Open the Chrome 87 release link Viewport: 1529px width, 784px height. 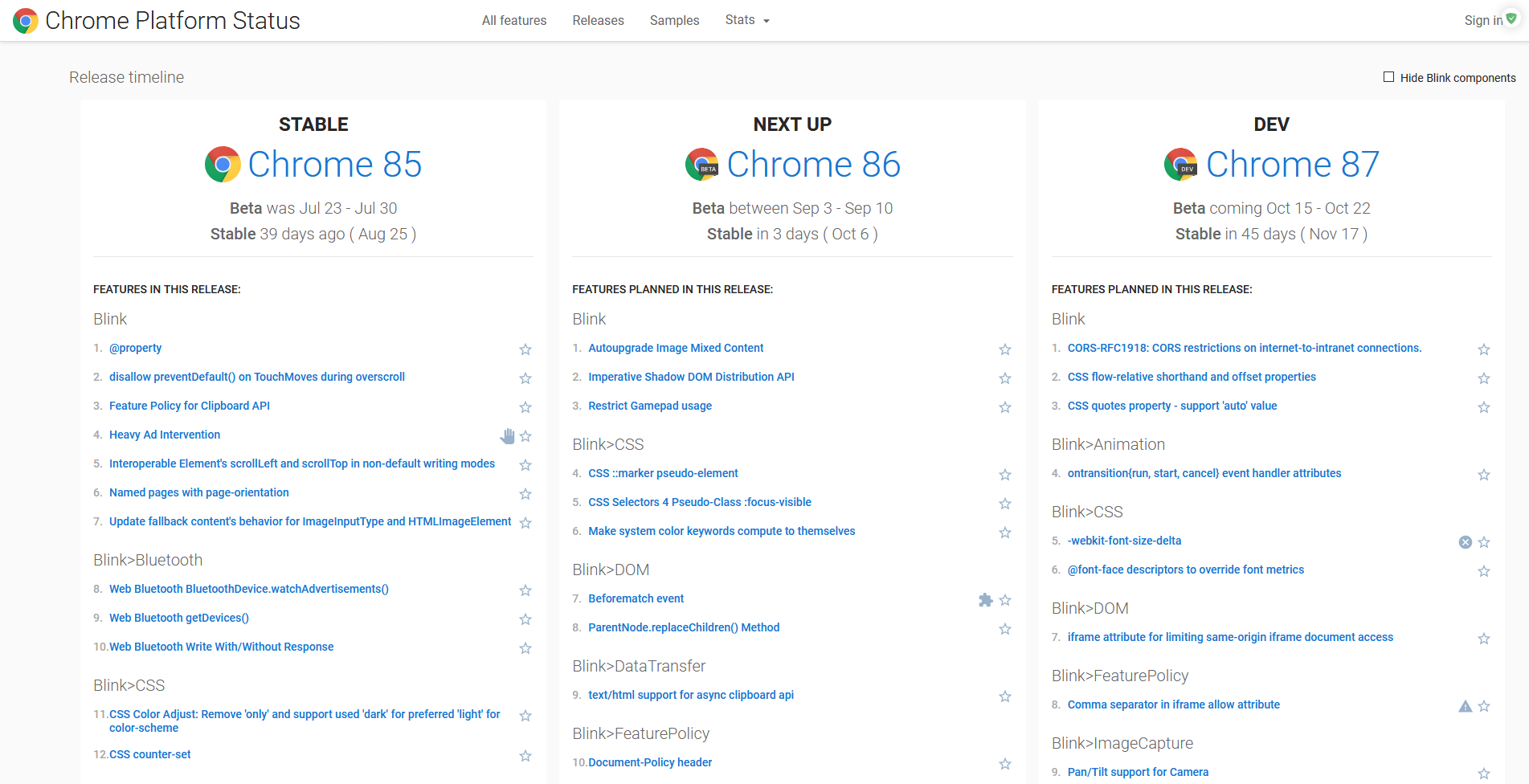pos(1293,165)
